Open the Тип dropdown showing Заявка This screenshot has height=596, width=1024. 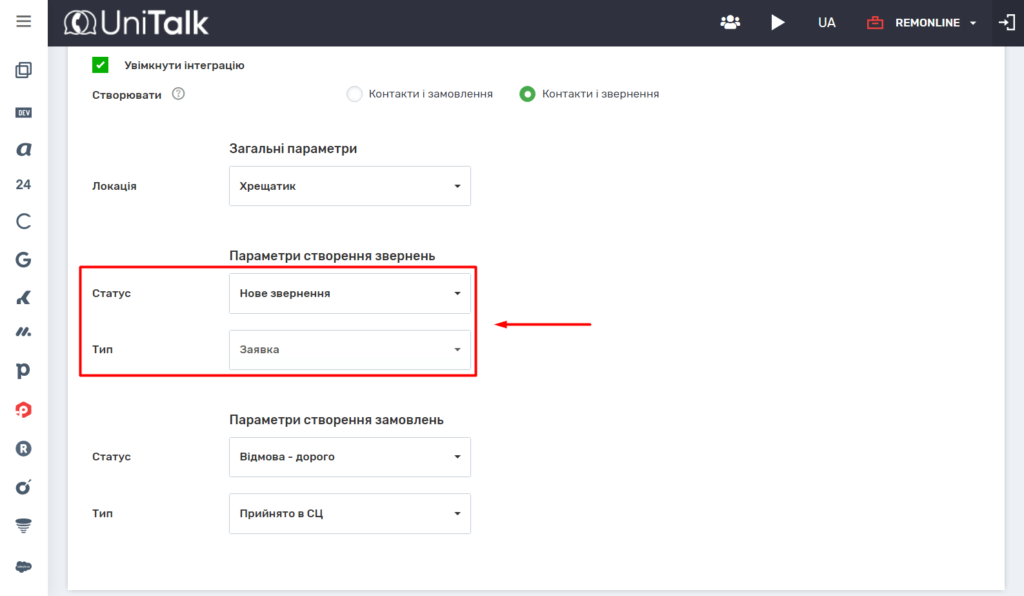point(349,350)
